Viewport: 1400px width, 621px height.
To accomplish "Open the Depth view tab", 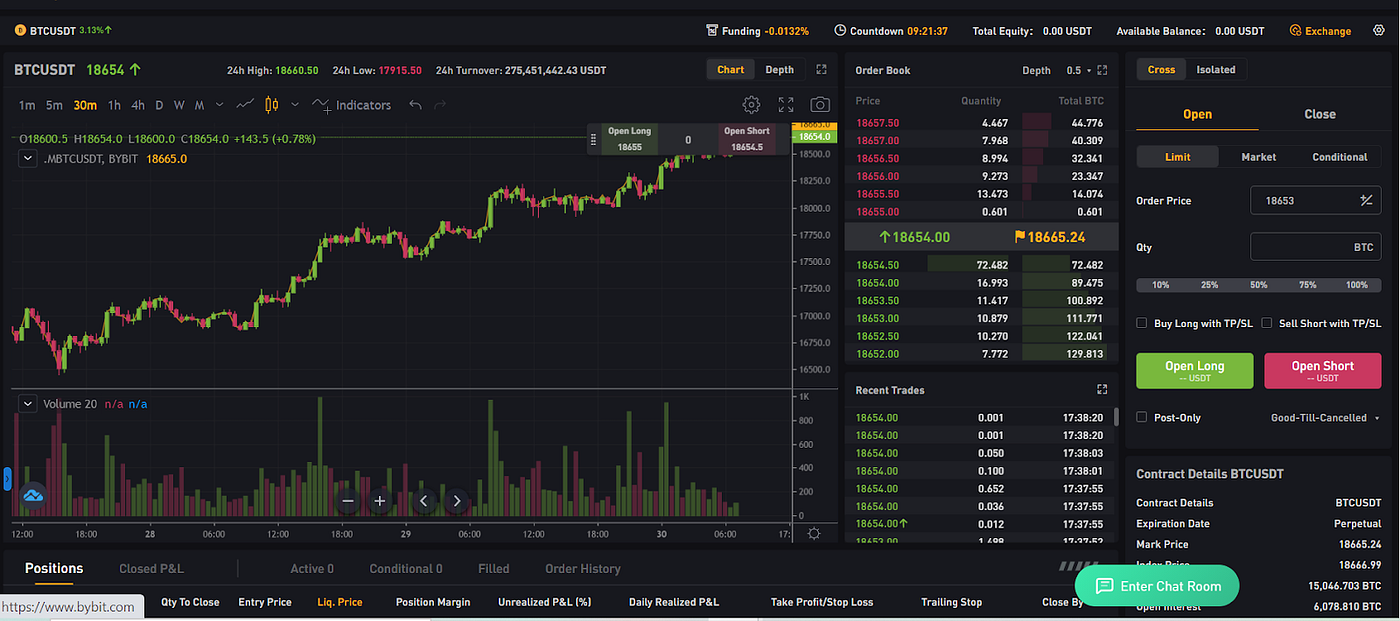I will point(779,69).
